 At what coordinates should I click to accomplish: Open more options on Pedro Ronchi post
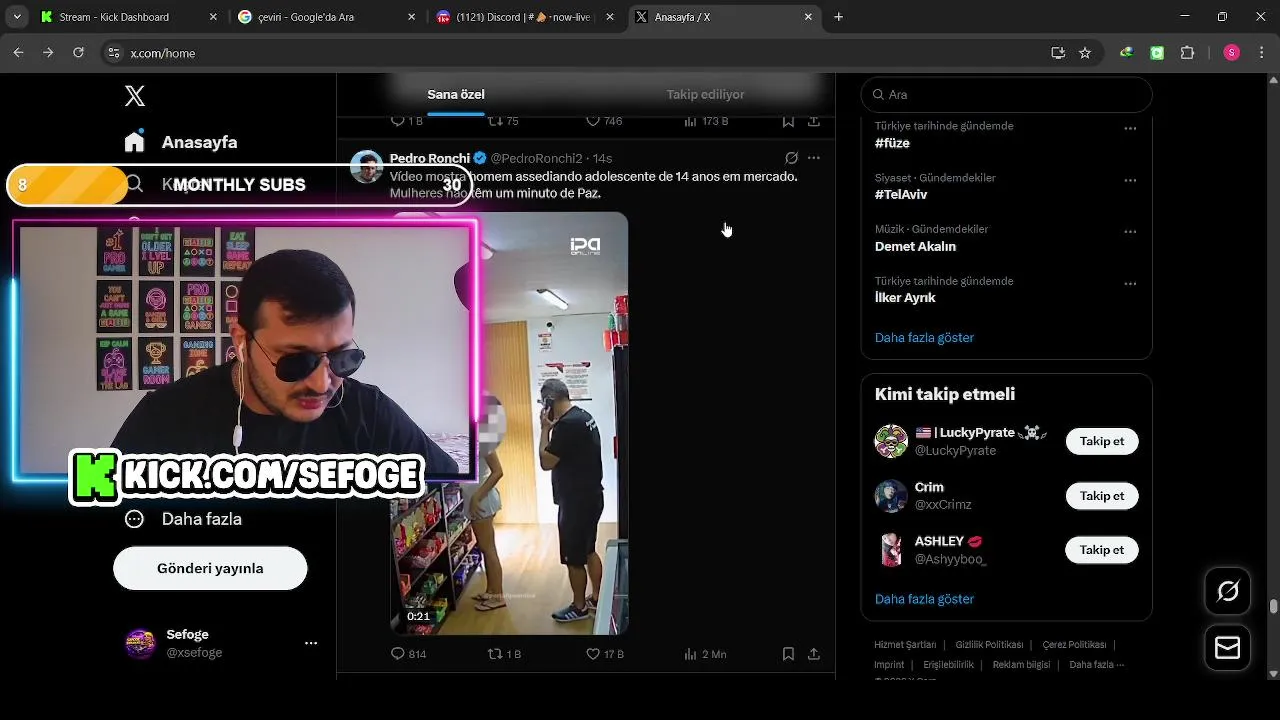[814, 158]
